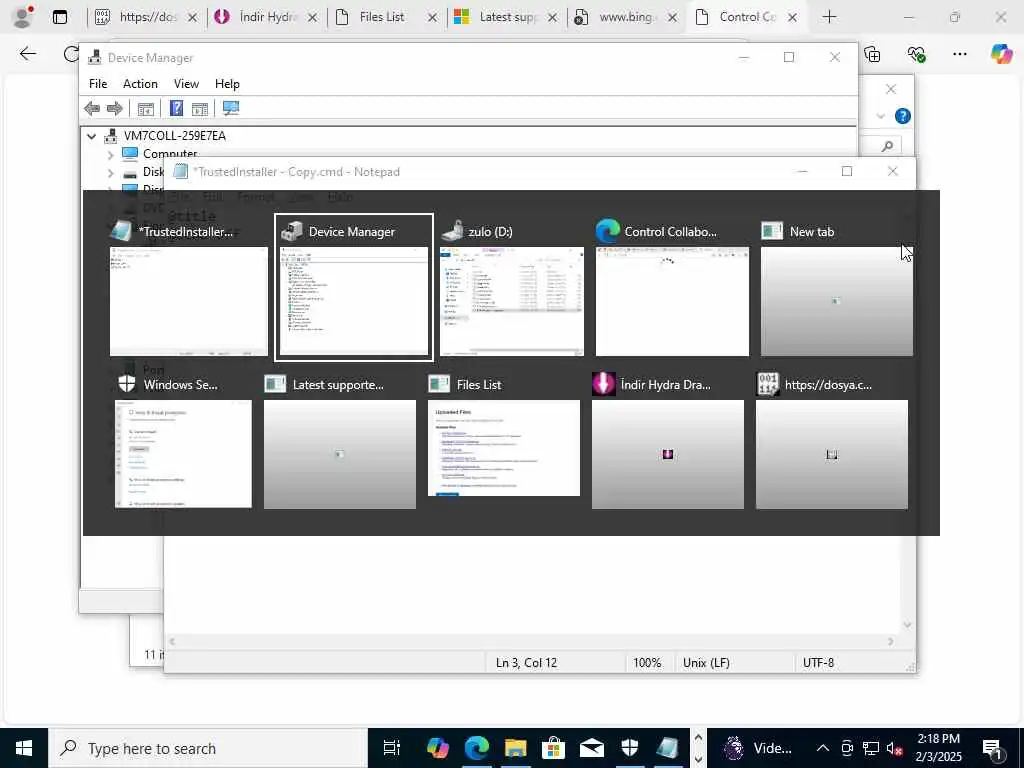The image size is (1024, 768).
Task: Open a new Edge tab with the plus button
Action: pyautogui.click(x=829, y=17)
